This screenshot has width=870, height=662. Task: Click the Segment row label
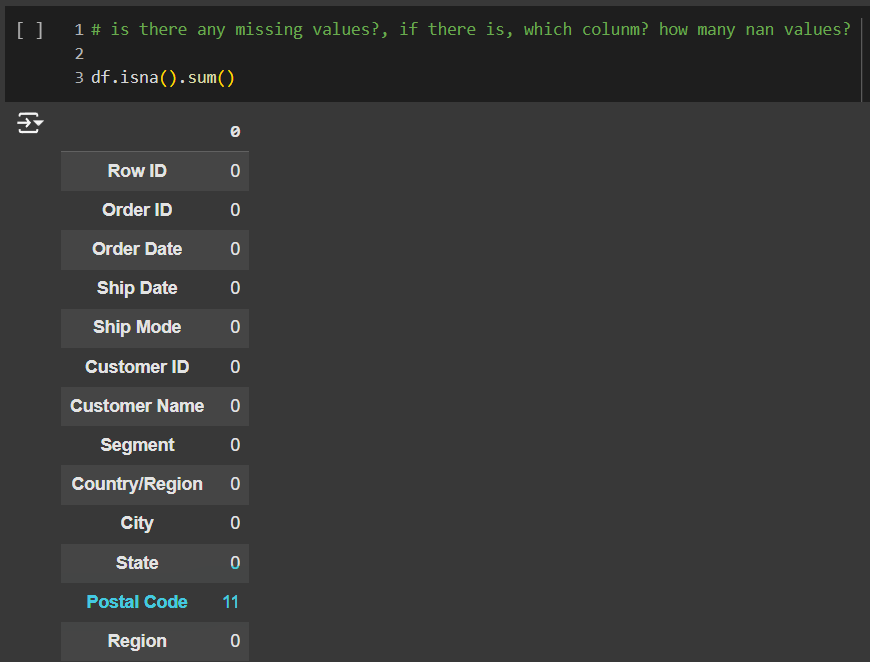point(137,445)
